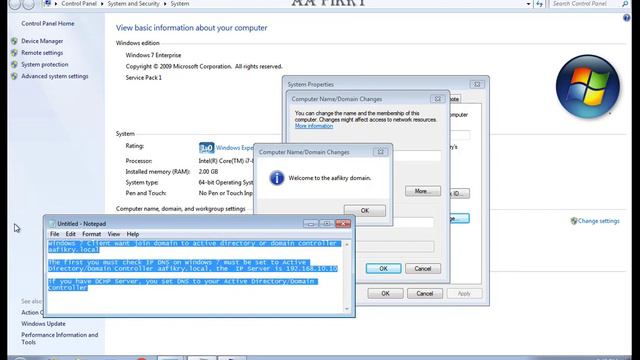Open Advanced system settings link

coord(55,76)
